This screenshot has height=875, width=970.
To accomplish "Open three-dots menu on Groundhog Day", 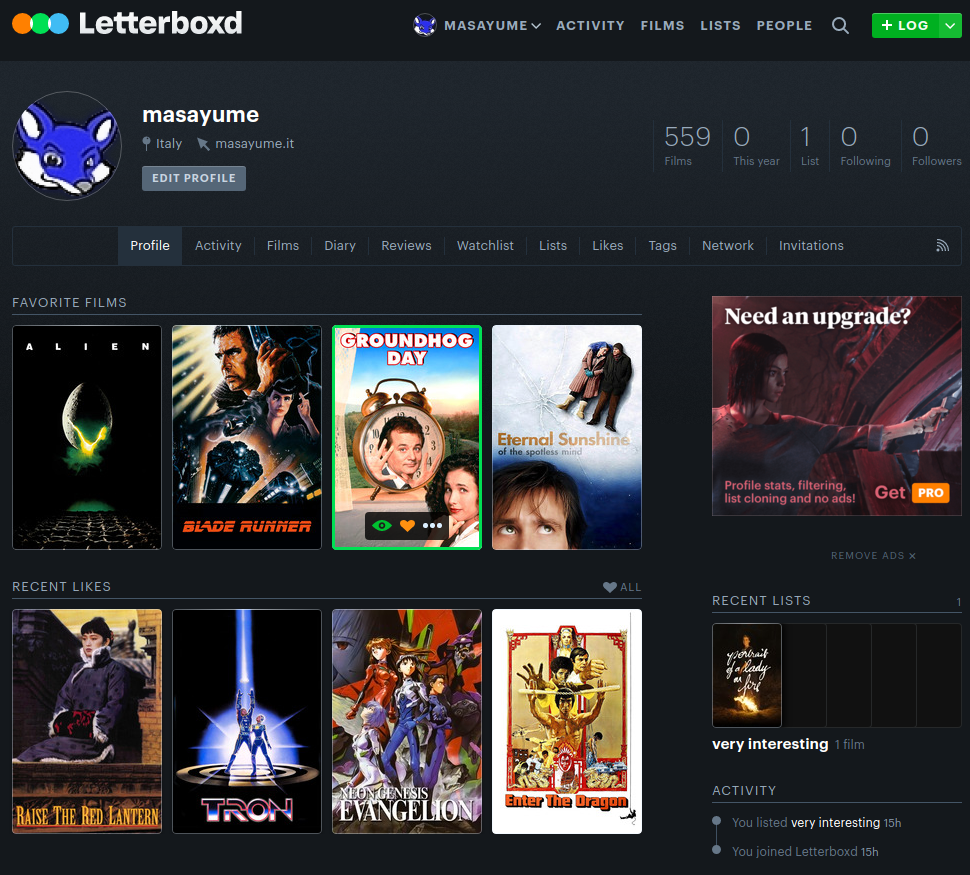I will 432,525.
